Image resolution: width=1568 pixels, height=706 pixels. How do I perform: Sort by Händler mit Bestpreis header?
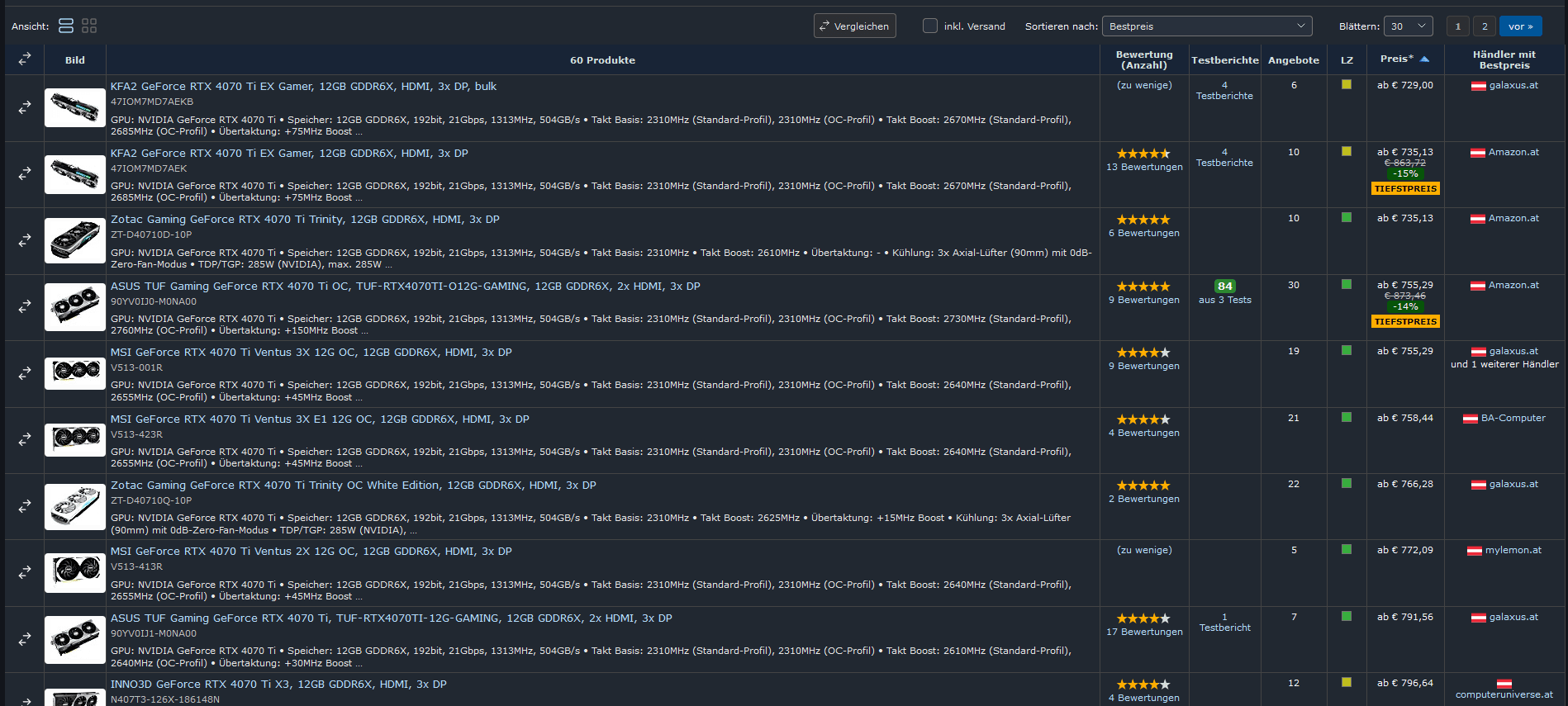click(x=1504, y=59)
